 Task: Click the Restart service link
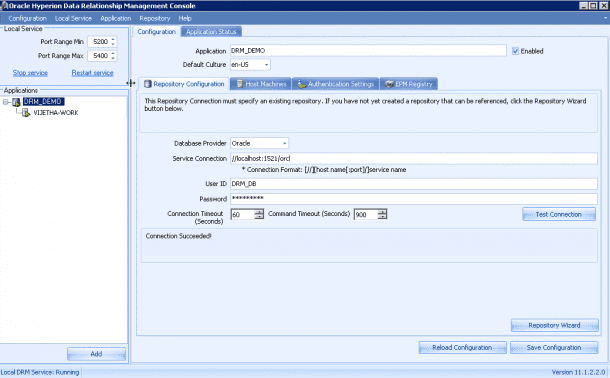coord(93,73)
